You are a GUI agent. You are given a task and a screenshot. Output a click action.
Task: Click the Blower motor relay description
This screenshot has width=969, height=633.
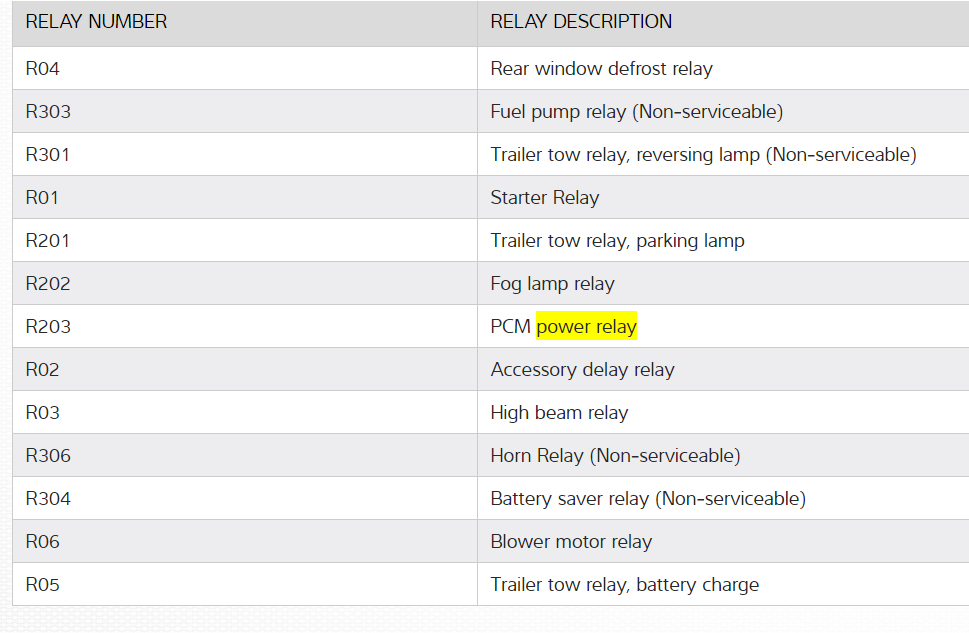571,542
